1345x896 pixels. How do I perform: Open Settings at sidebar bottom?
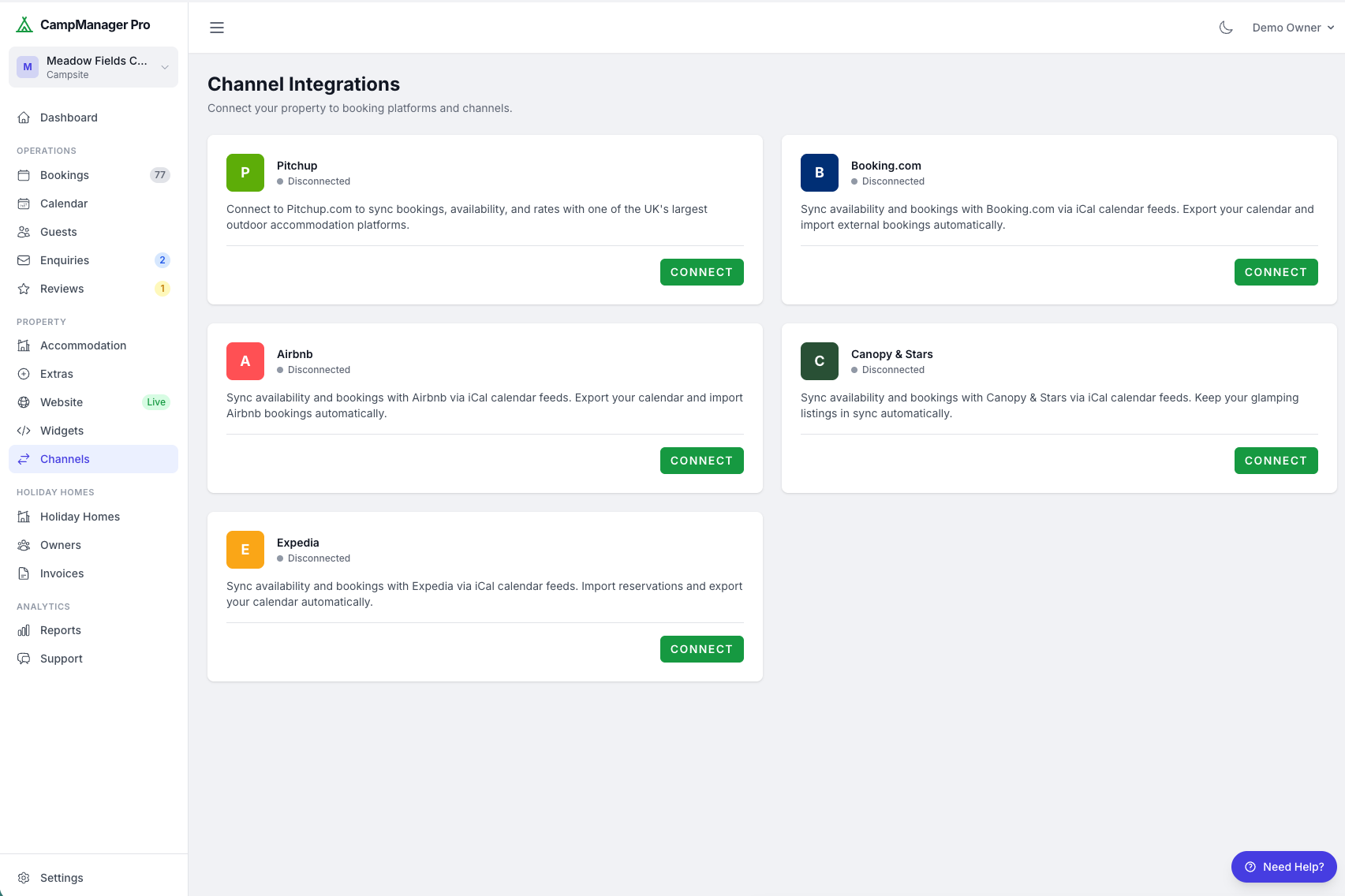(x=93, y=878)
